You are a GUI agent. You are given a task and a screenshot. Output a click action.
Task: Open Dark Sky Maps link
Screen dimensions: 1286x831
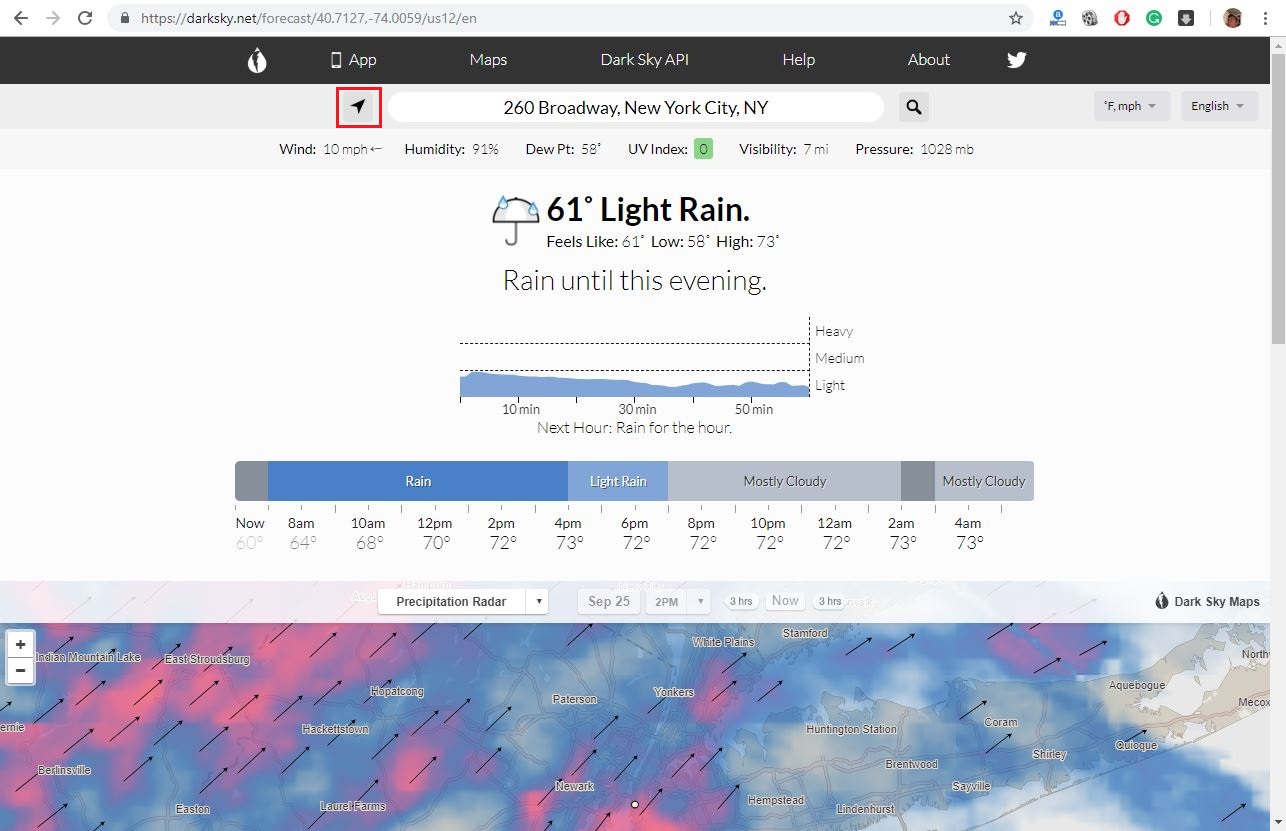[1207, 601]
